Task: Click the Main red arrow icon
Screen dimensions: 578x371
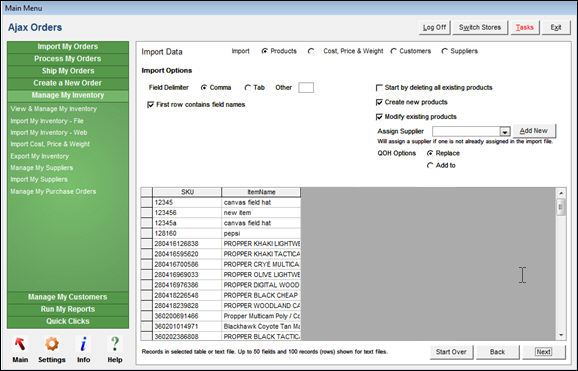Action: [x=20, y=344]
